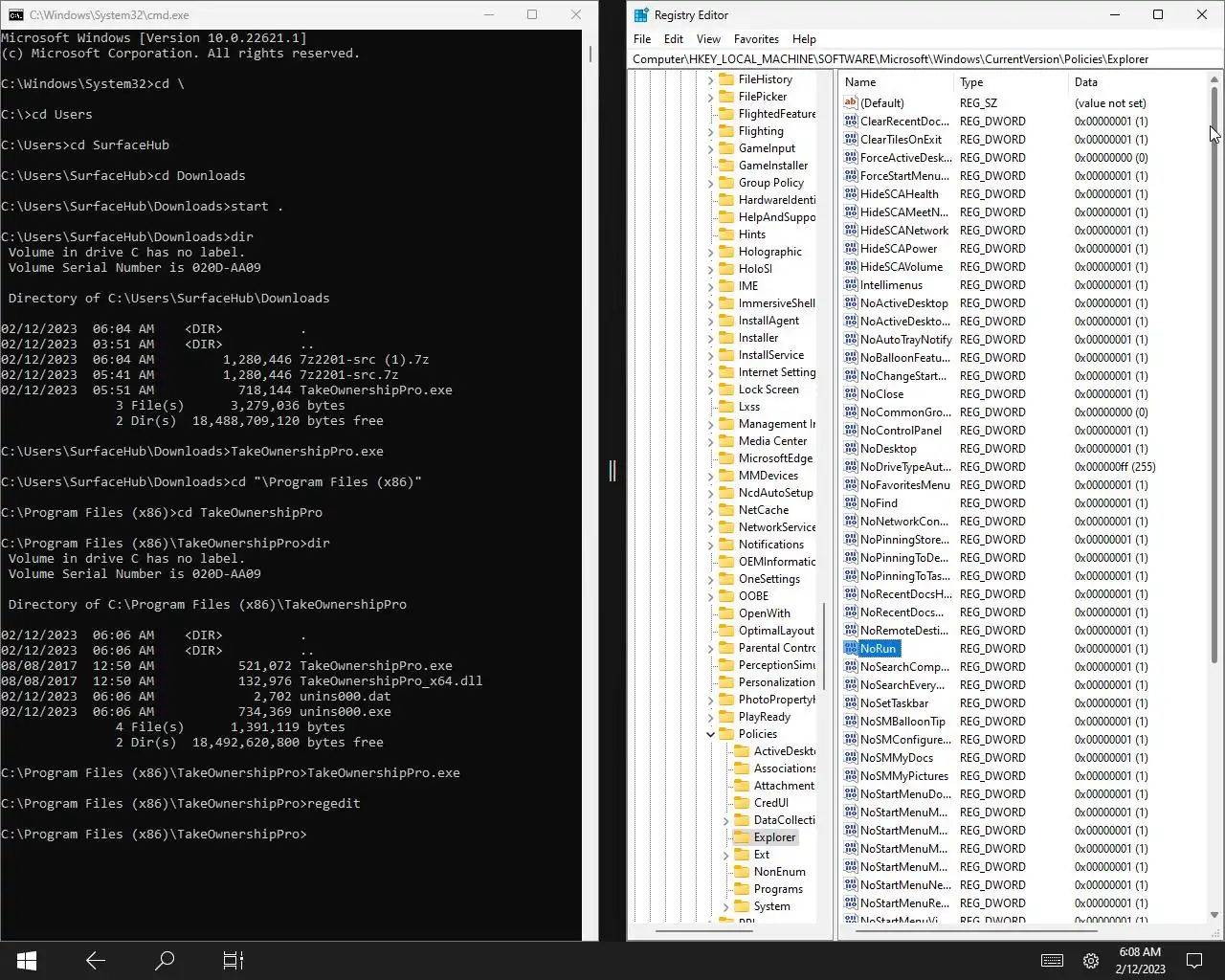Image resolution: width=1225 pixels, height=980 pixels.
Task: Click the (Default) string value icon
Action: click(x=851, y=102)
